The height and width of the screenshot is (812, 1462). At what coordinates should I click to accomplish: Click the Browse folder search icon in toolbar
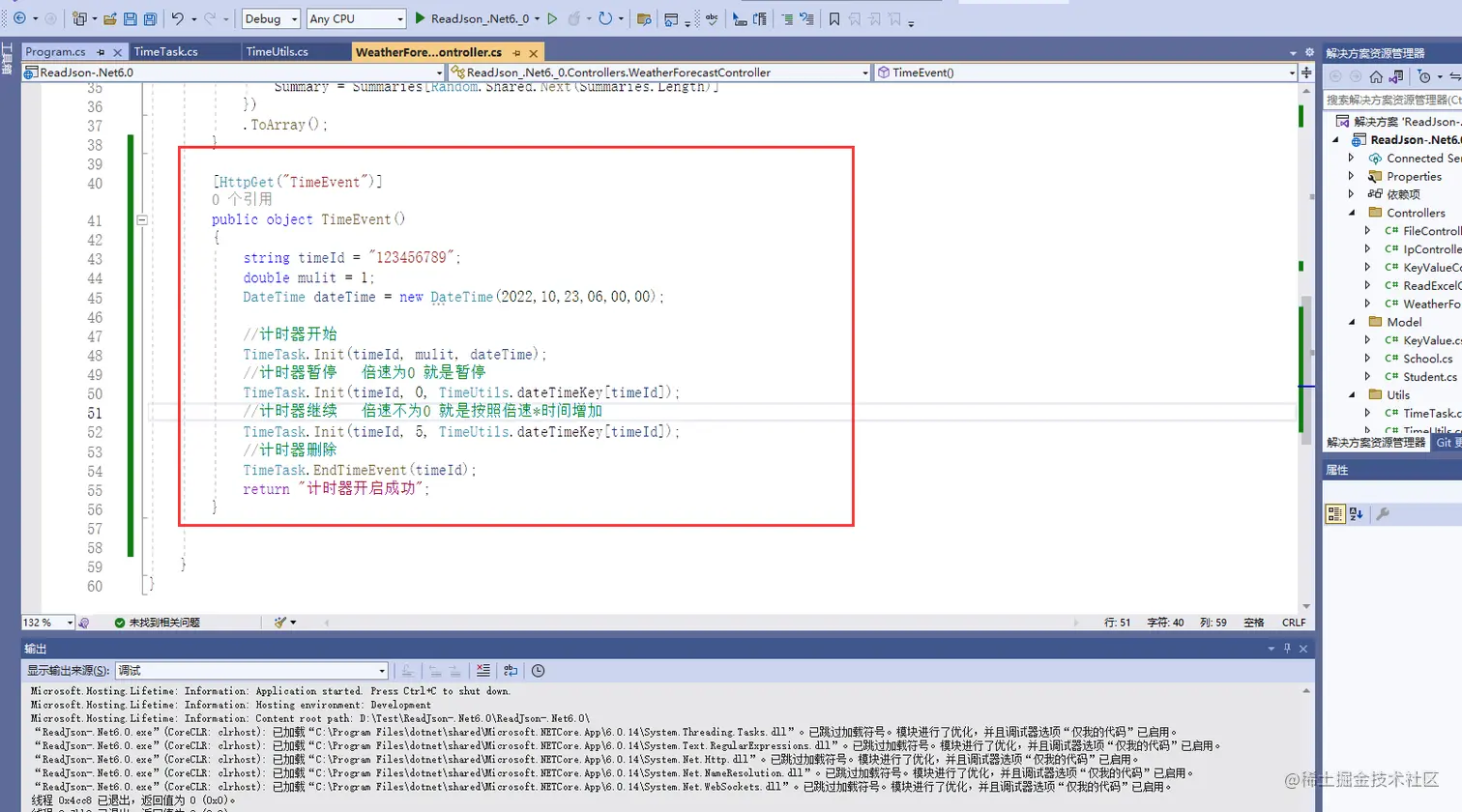[x=644, y=18]
